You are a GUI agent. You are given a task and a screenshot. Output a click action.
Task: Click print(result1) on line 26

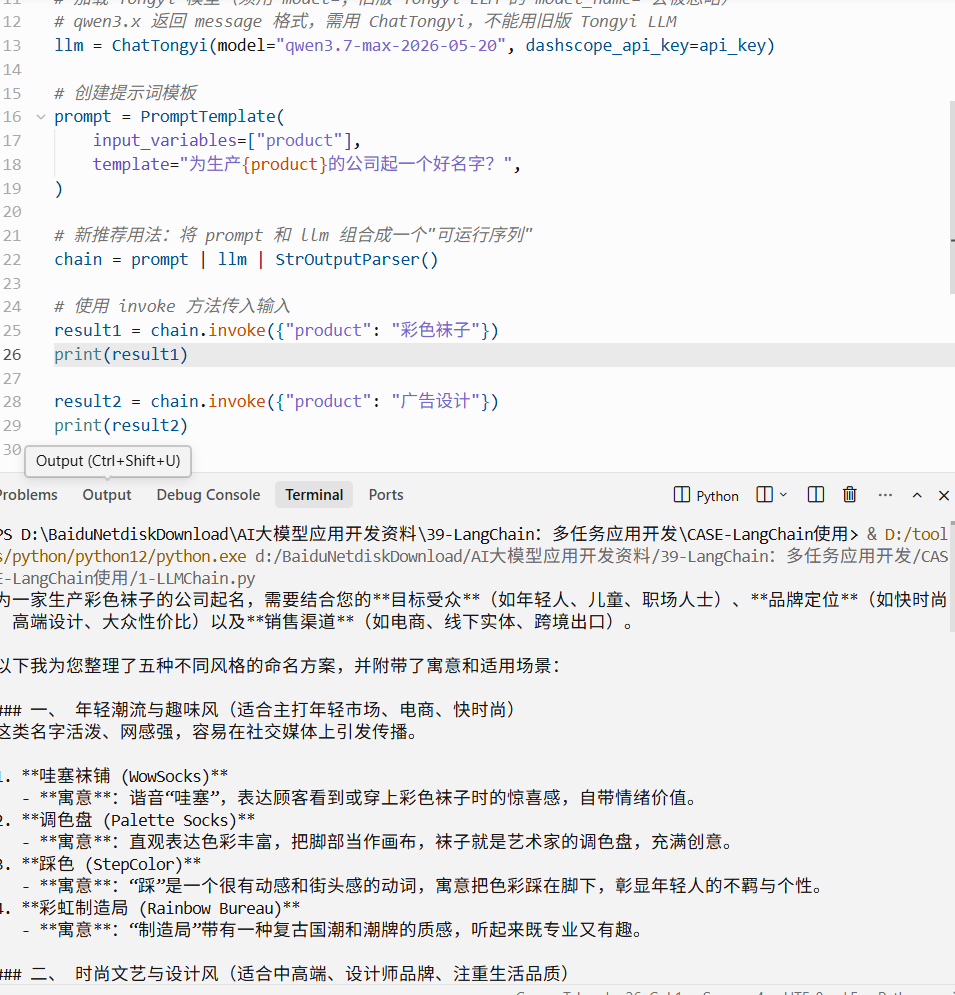click(121, 354)
